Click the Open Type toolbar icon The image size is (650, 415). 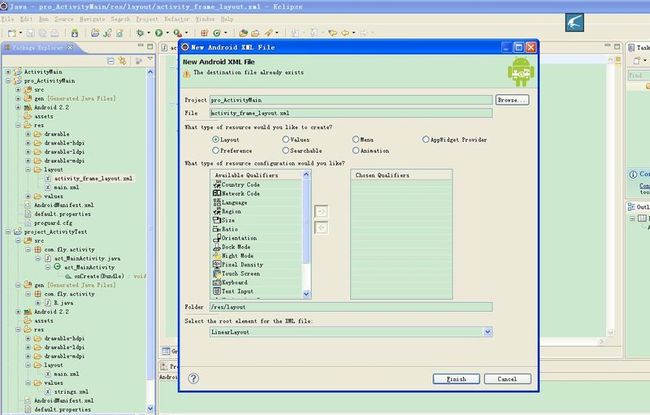(243, 33)
